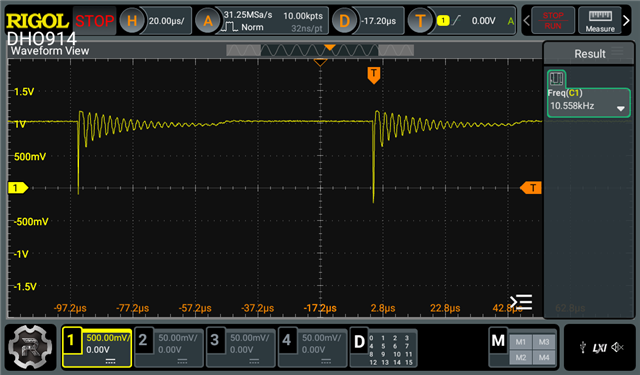Click the rising edge trigger slope icon
640x375 pixels.
click(x=456, y=20)
